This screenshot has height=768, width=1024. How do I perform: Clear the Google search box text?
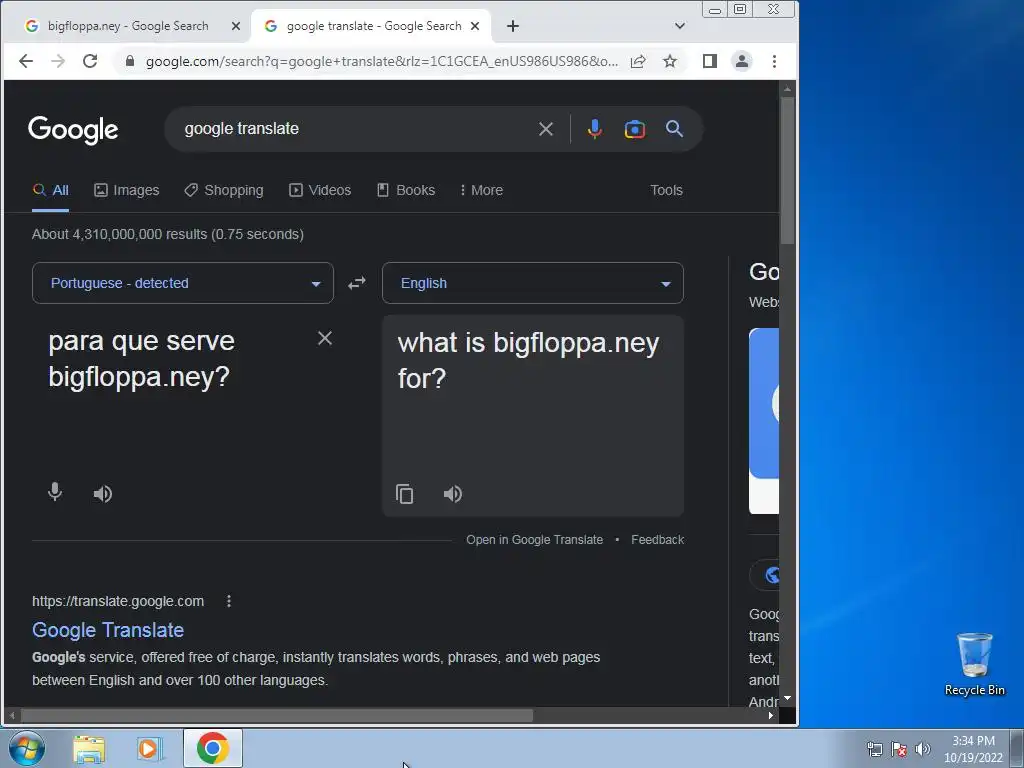[x=546, y=129]
